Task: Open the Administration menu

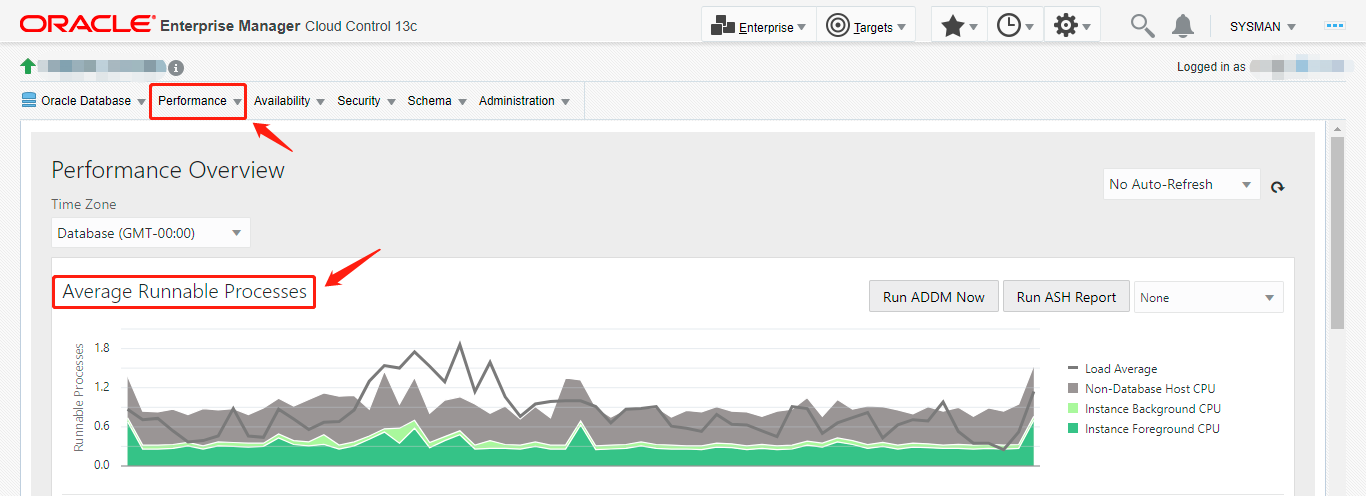Action: (x=524, y=101)
